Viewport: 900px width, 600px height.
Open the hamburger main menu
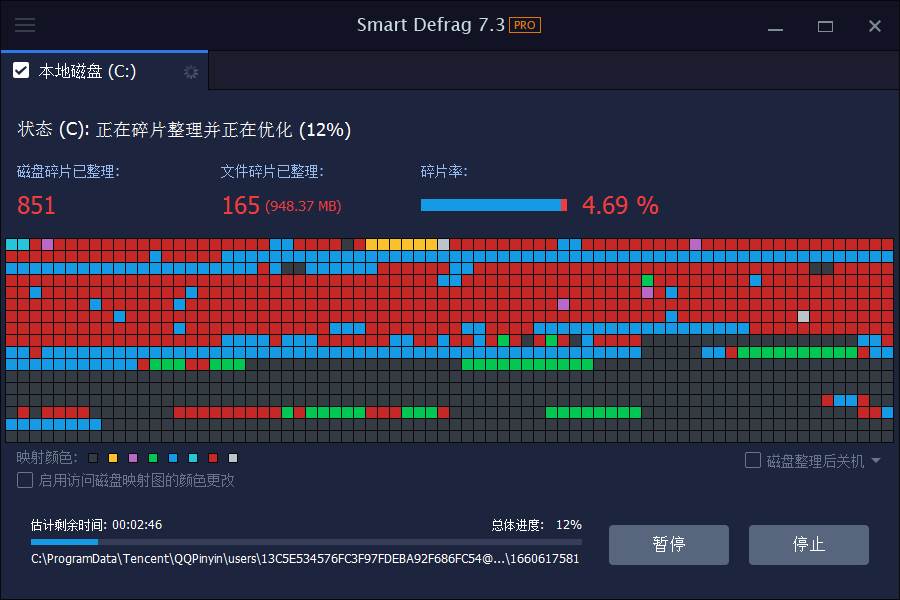(x=25, y=25)
